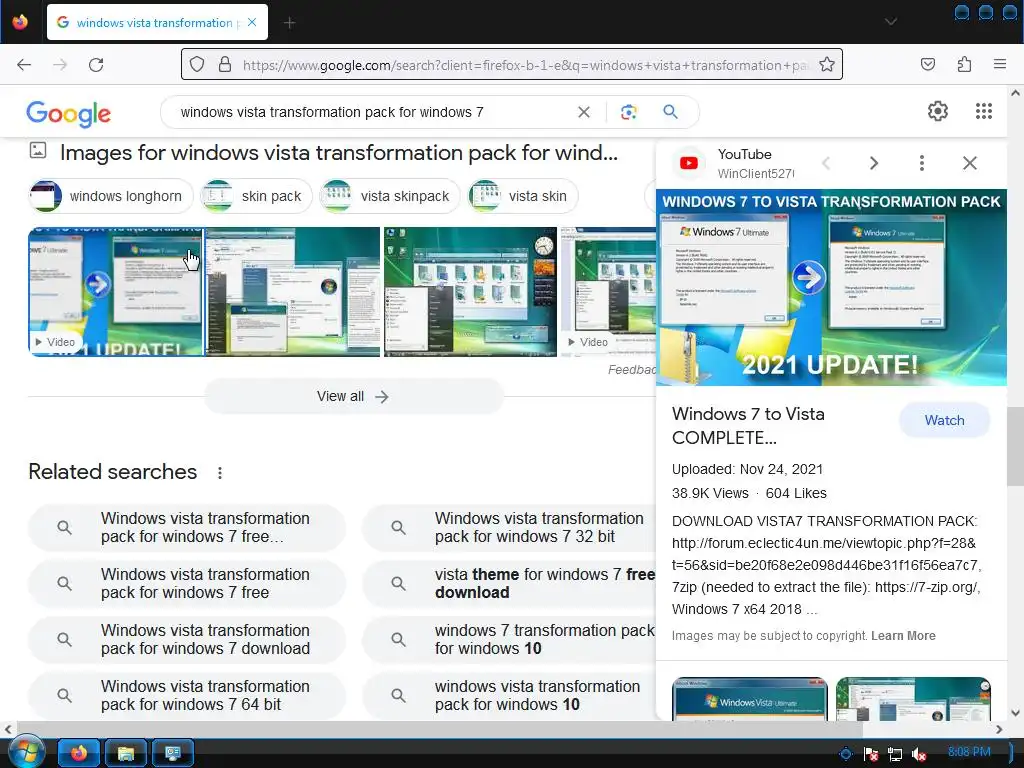Search 'windows vista transformation pack for windows 10'

509,696
